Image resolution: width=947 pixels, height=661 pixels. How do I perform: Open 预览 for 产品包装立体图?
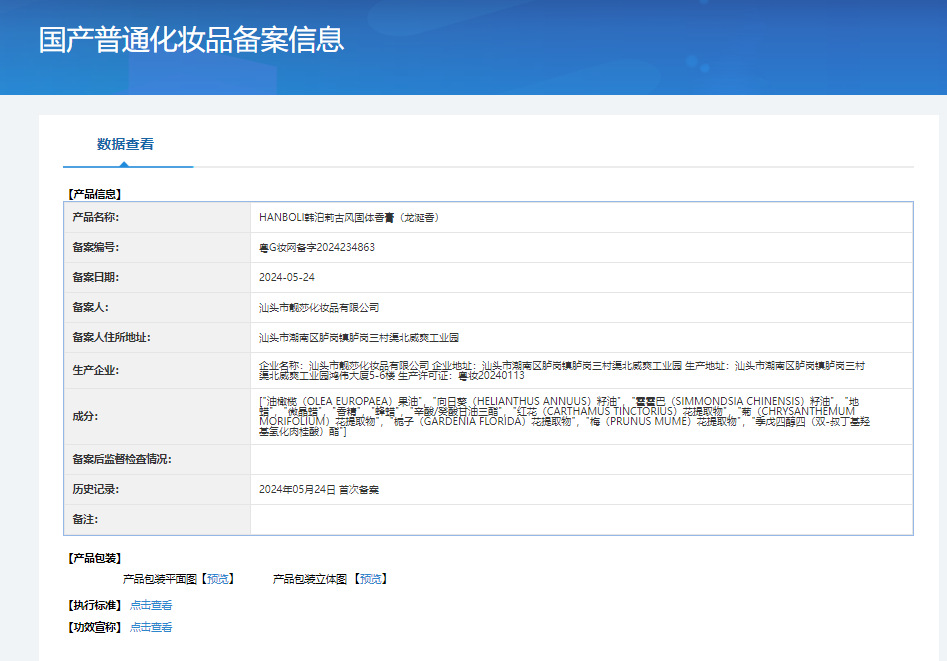[370, 579]
